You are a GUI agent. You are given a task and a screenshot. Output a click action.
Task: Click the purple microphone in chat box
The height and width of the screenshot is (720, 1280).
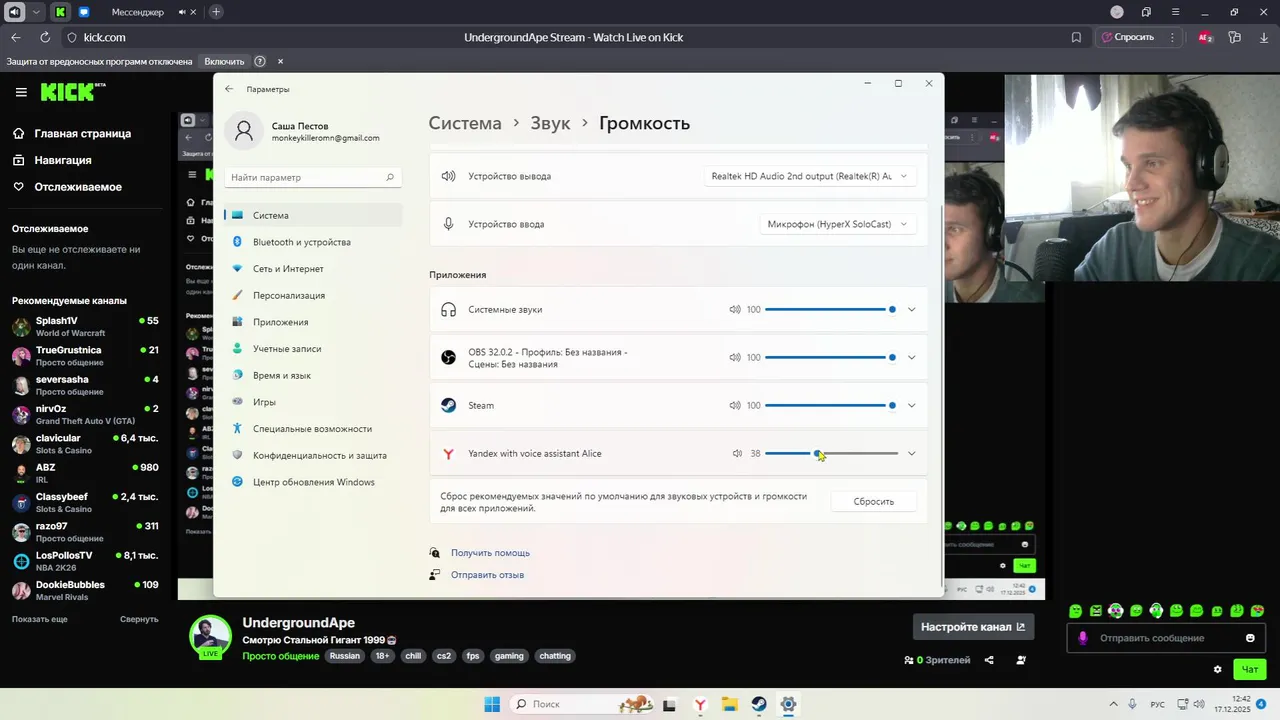point(1083,638)
